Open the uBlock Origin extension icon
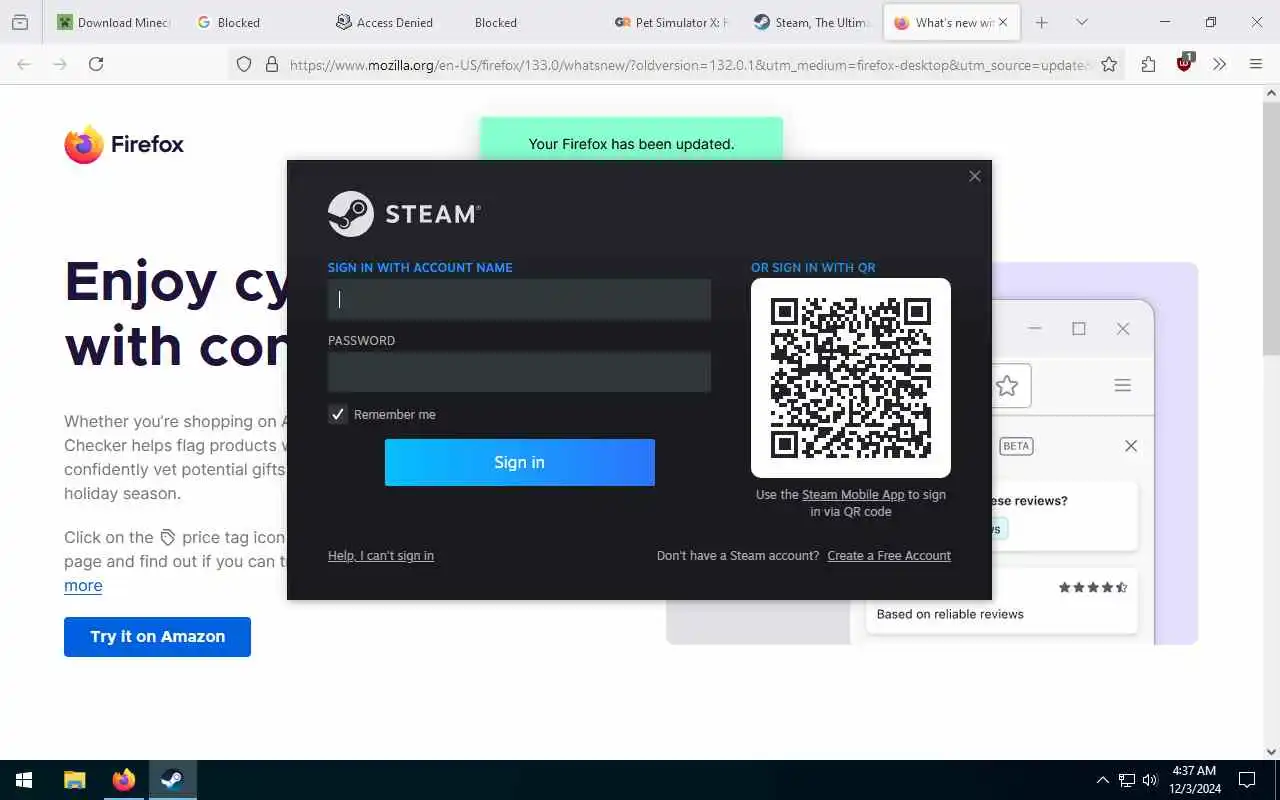The image size is (1280, 800). (1185, 64)
